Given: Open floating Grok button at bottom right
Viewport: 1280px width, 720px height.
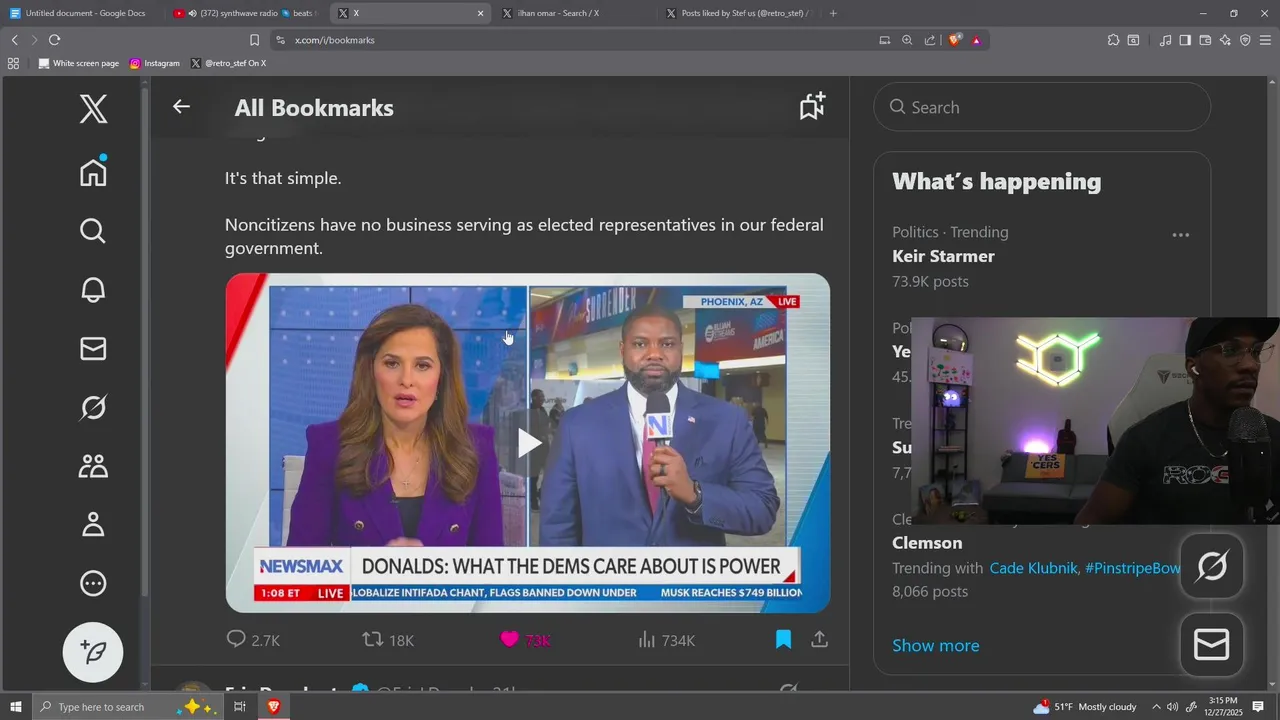Looking at the screenshot, I should point(1212,567).
